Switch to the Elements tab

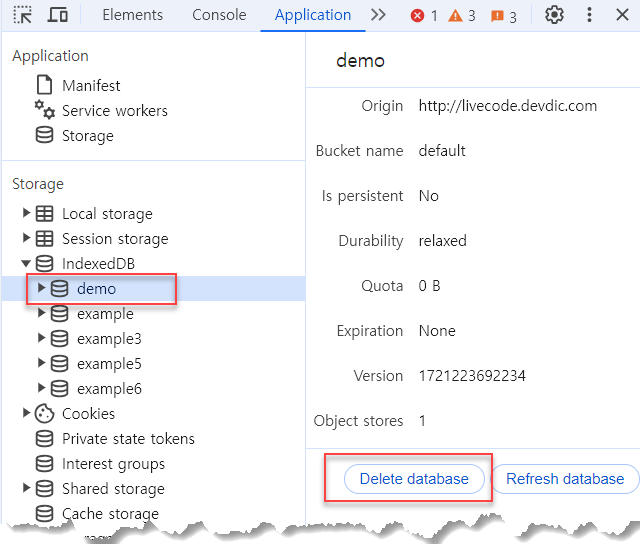[132, 15]
